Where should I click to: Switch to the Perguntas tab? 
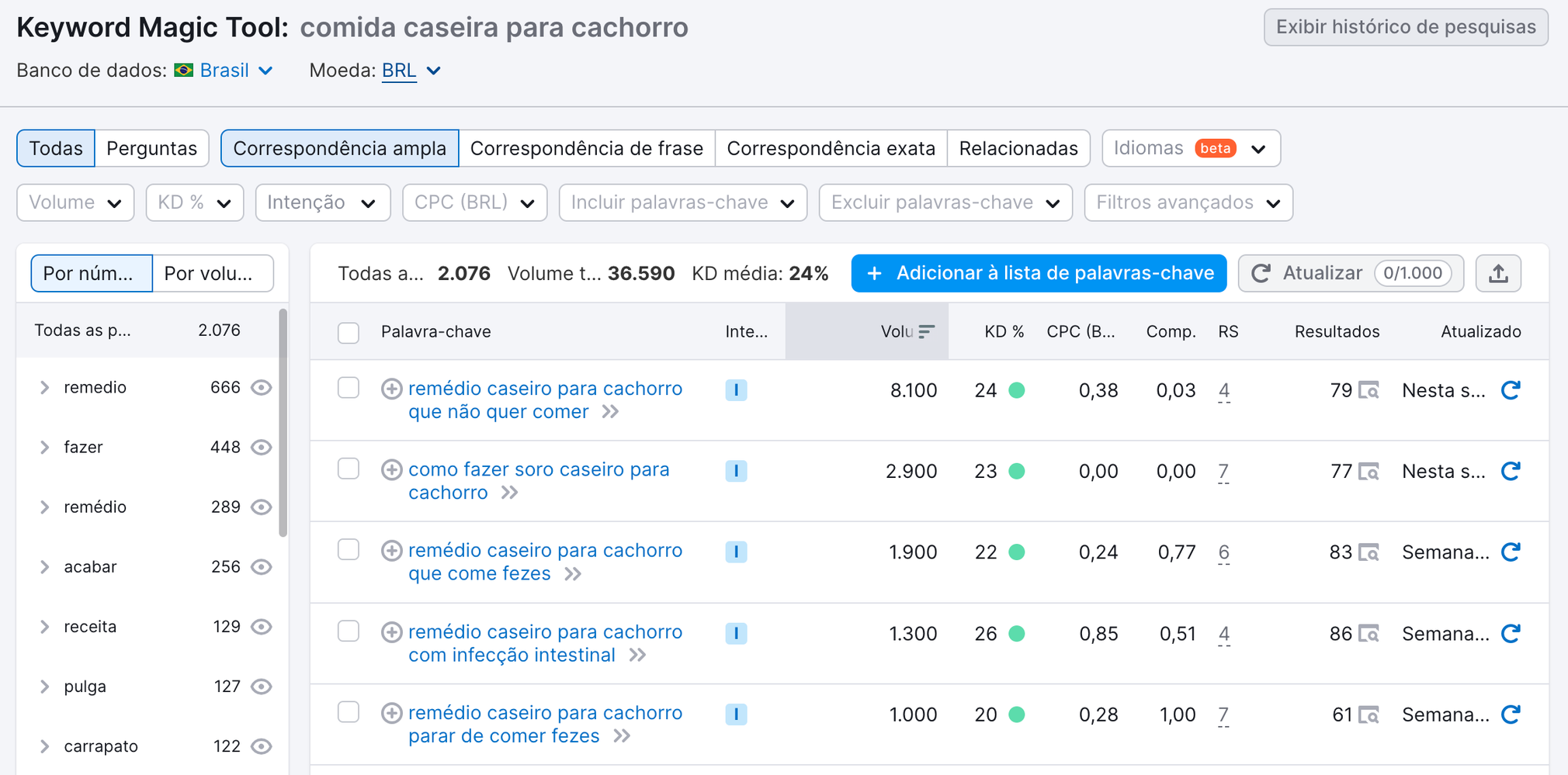click(x=151, y=147)
